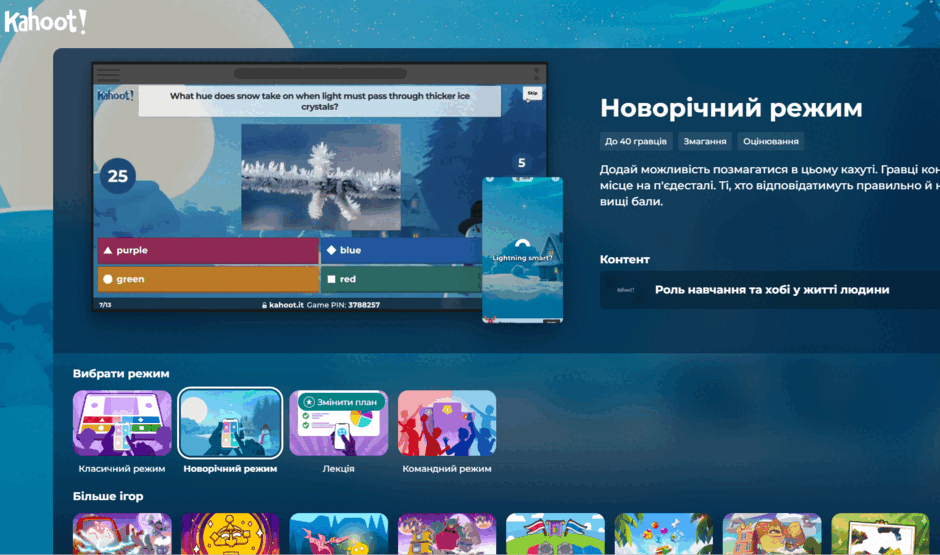Viewport: 940px width, 555px height.
Task: Open the game with flag banners thumbnail
Action: click(x=555, y=533)
